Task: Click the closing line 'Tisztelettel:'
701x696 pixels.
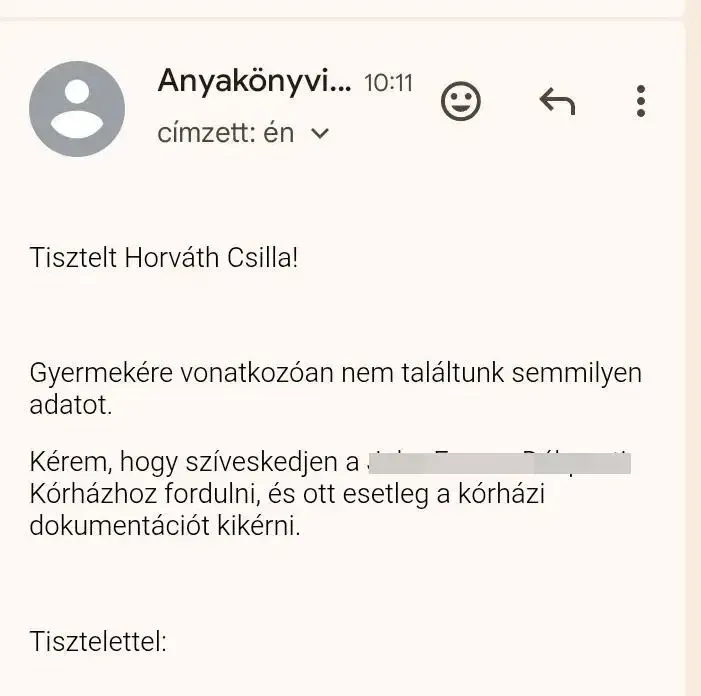Action: [98, 641]
